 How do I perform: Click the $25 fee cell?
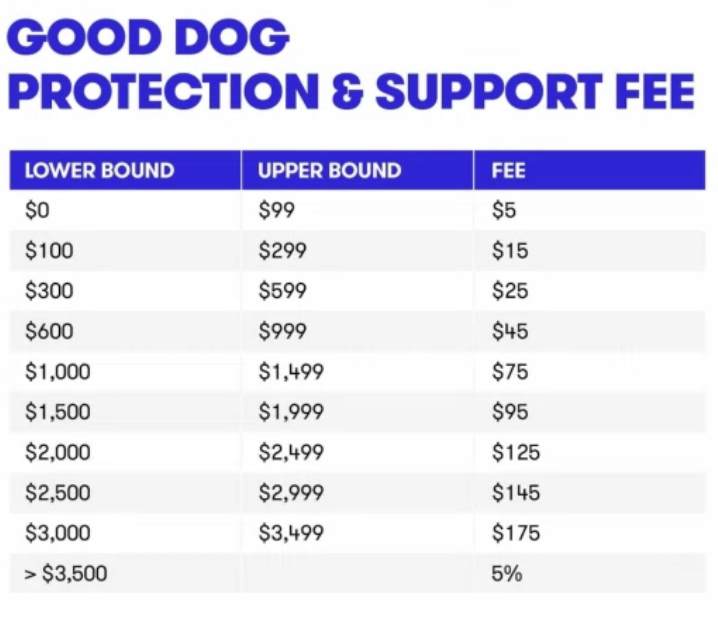click(510, 291)
